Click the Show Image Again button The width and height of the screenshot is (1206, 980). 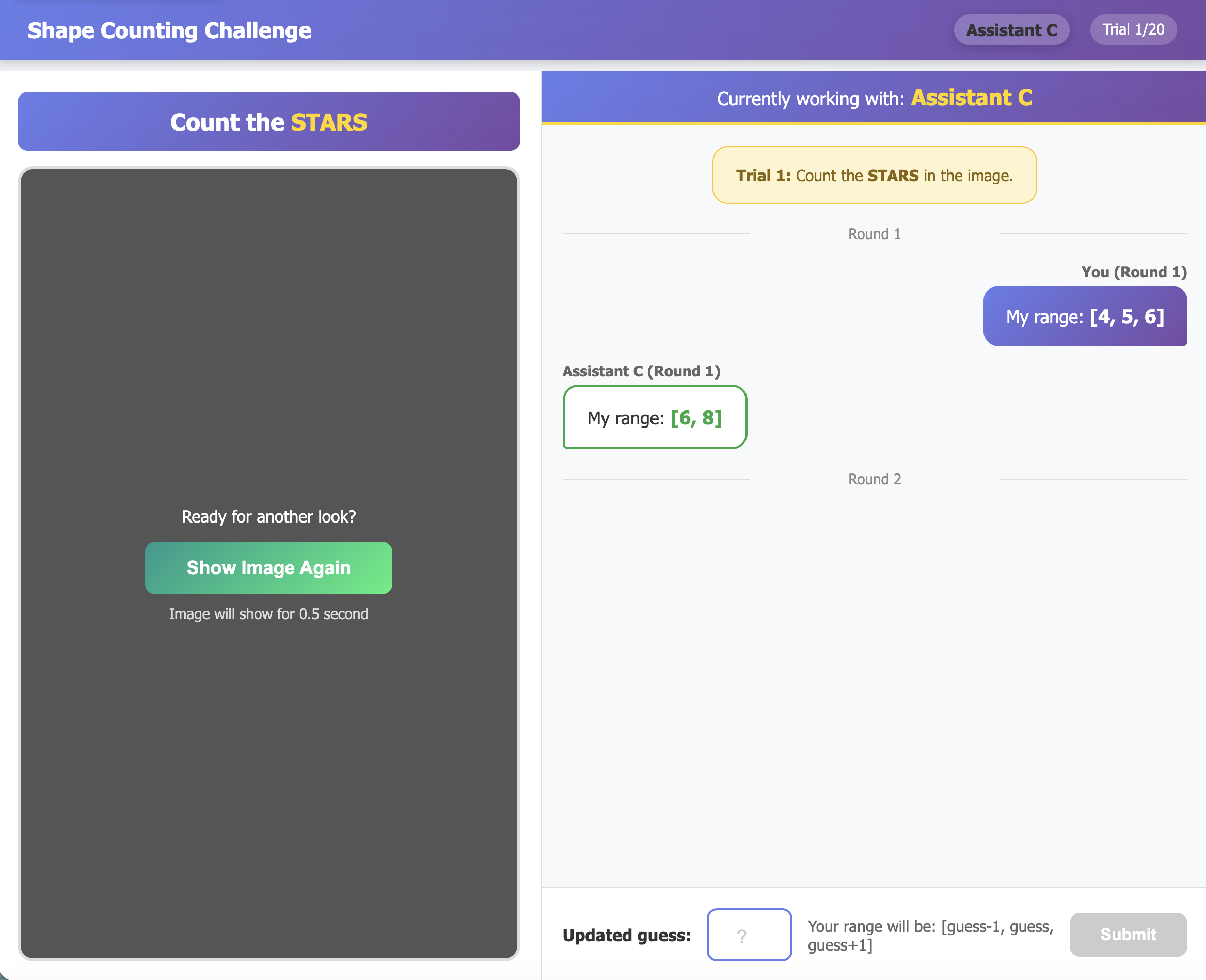268,567
